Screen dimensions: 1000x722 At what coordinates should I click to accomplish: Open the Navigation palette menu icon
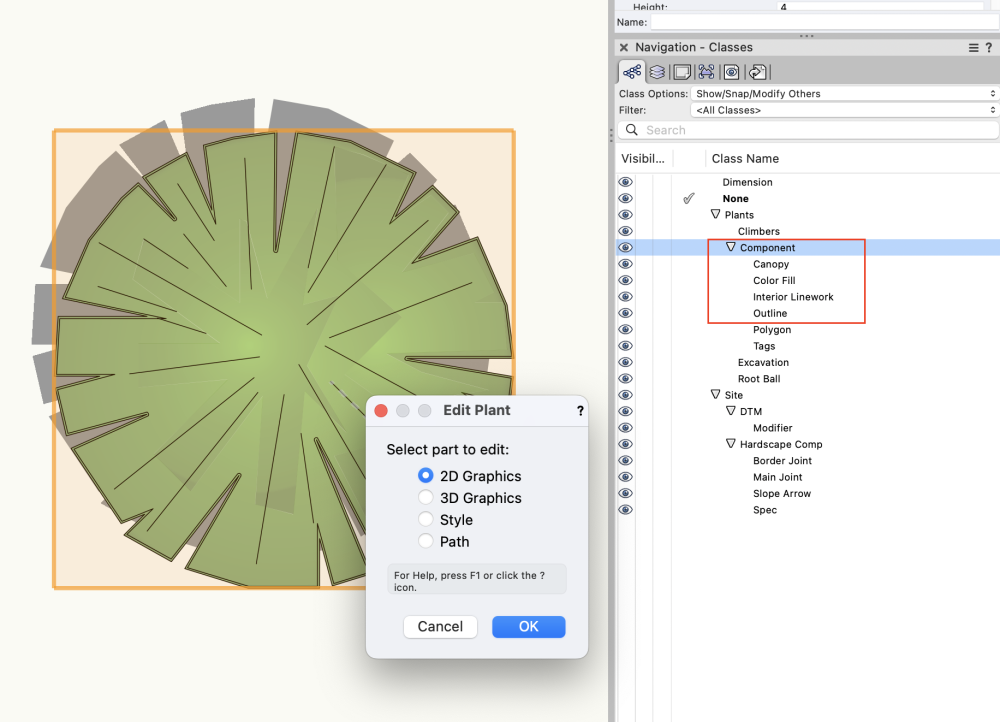point(972,47)
